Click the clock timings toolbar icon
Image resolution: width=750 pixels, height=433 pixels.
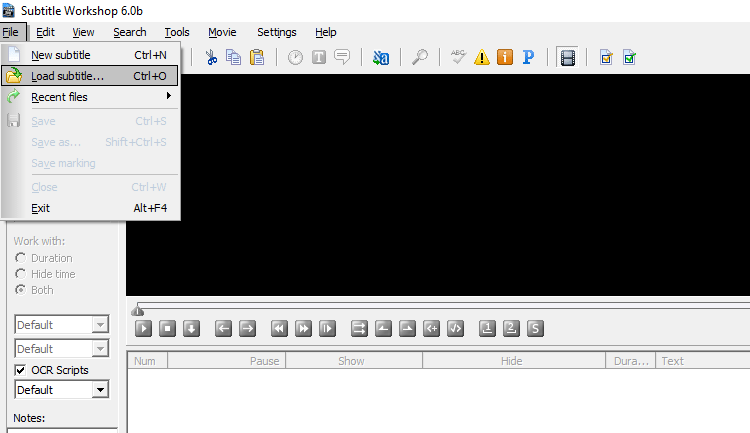click(295, 57)
